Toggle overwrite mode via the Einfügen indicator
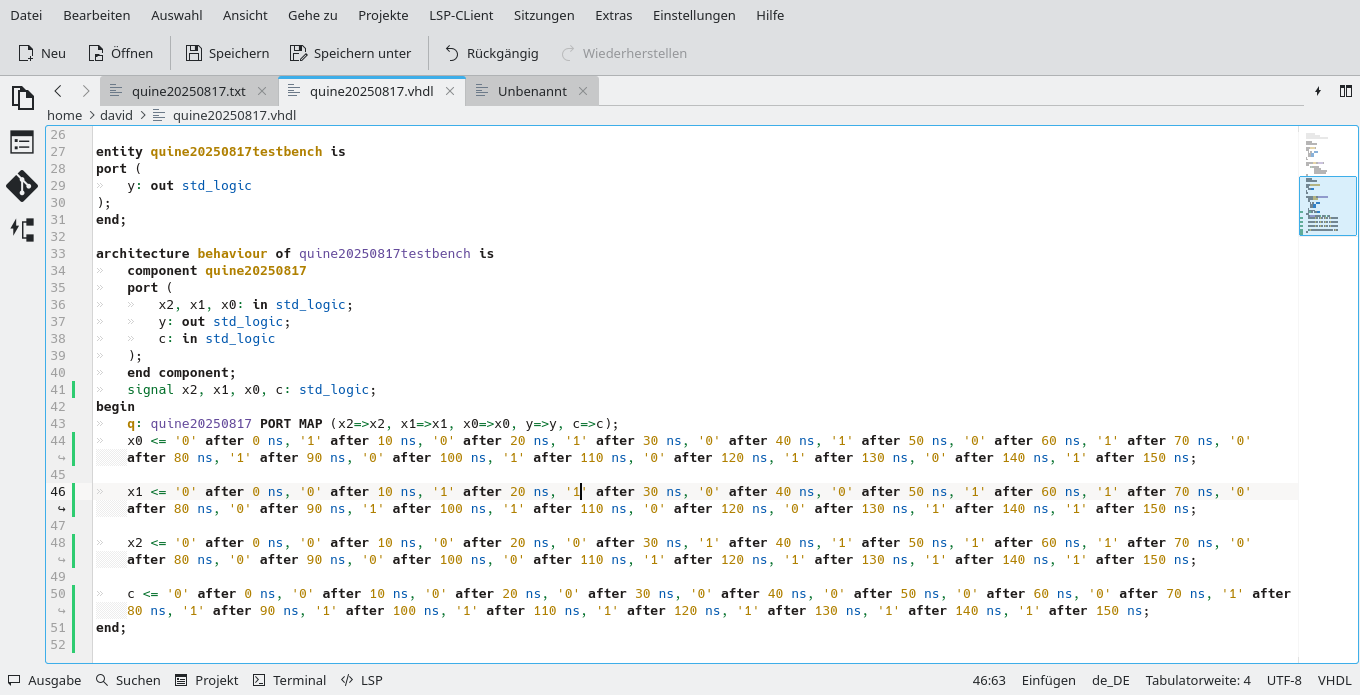 point(1048,680)
